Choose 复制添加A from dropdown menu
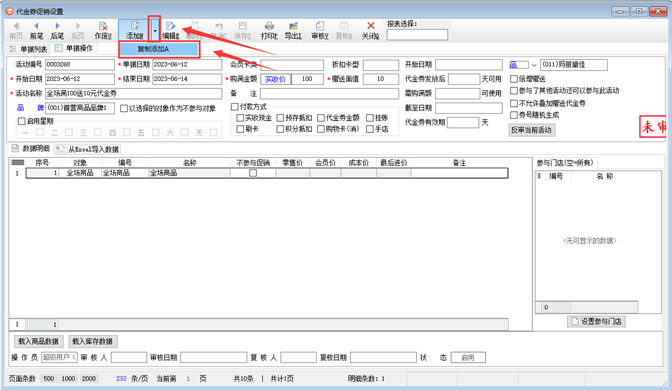 [x=159, y=49]
